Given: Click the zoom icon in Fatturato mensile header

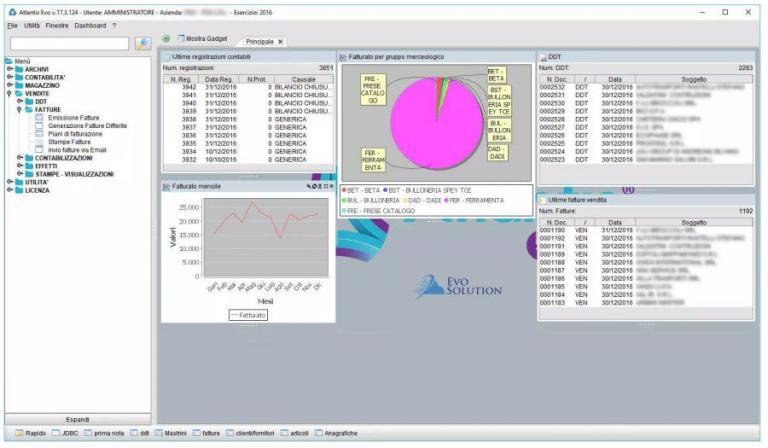Looking at the screenshot, I should pos(309,186).
